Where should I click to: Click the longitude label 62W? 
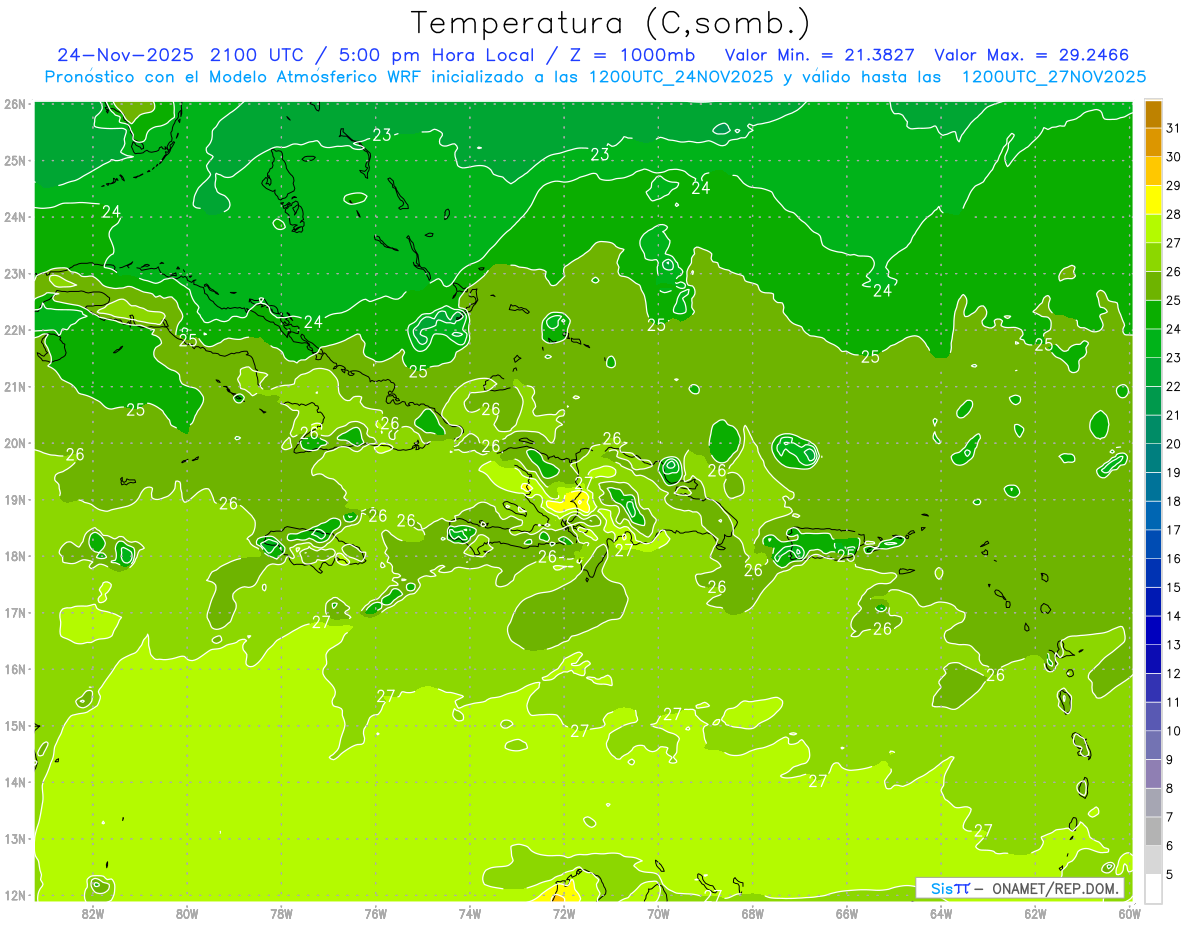coord(1035,913)
